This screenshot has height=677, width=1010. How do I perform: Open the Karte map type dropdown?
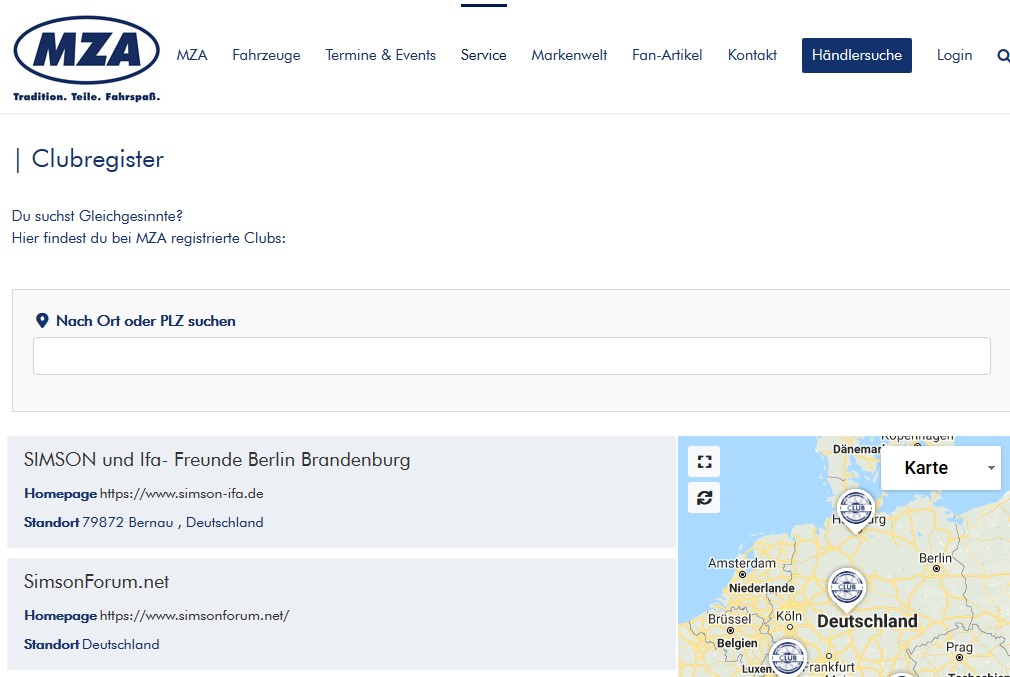[940, 468]
